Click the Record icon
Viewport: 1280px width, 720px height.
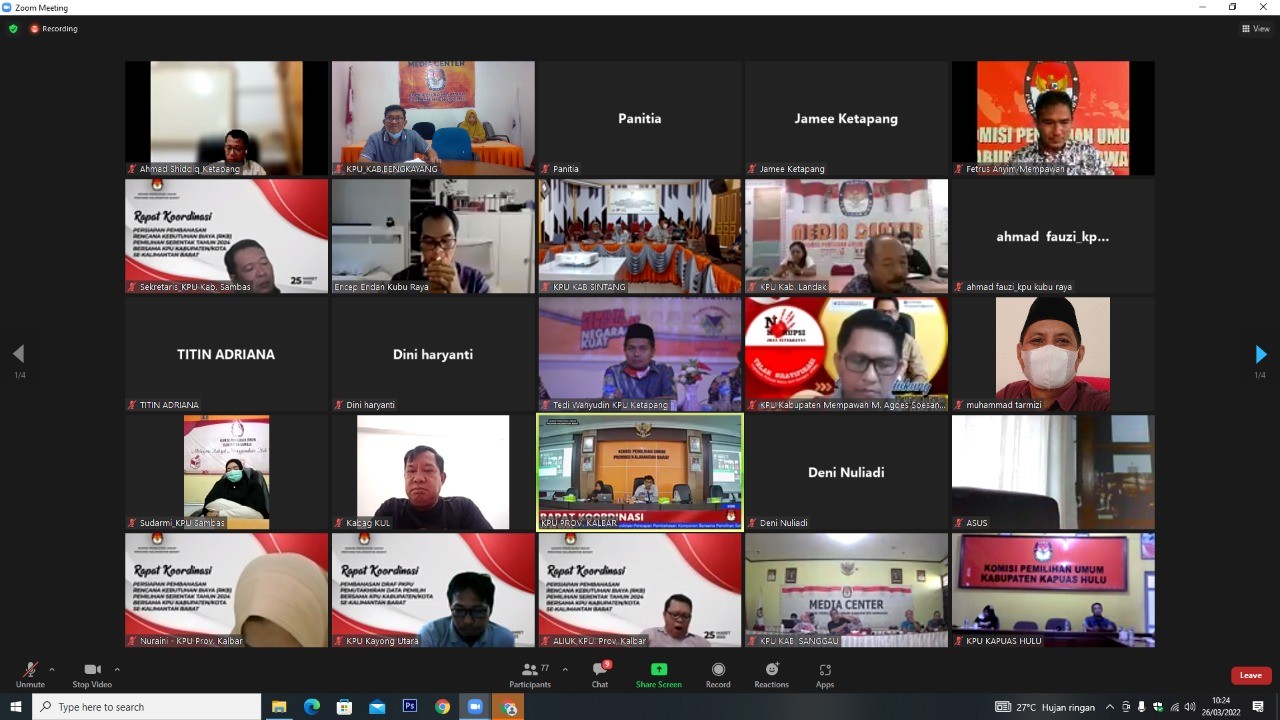[x=718, y=674]
